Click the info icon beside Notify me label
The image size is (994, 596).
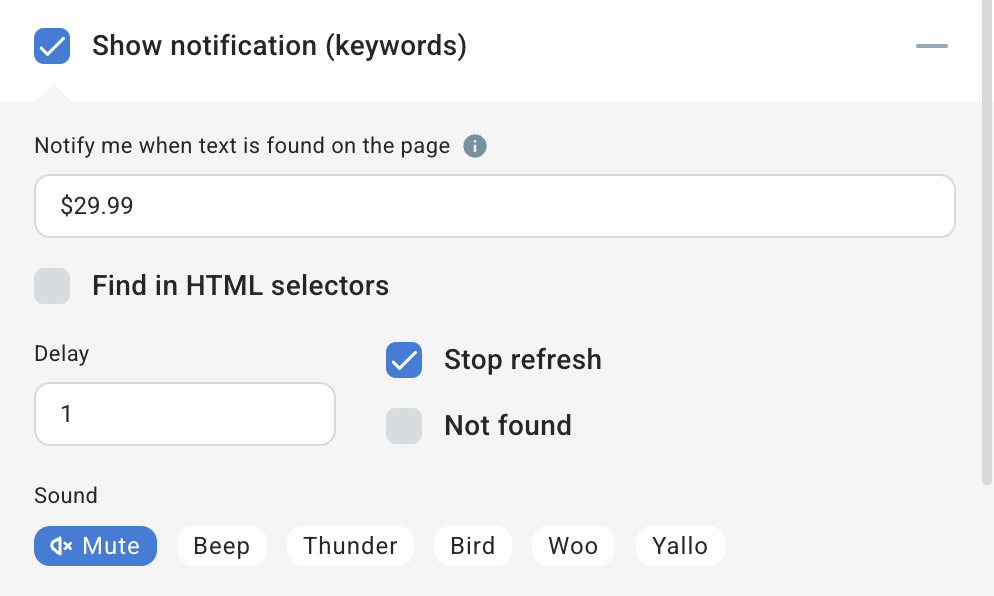[475, 146]
